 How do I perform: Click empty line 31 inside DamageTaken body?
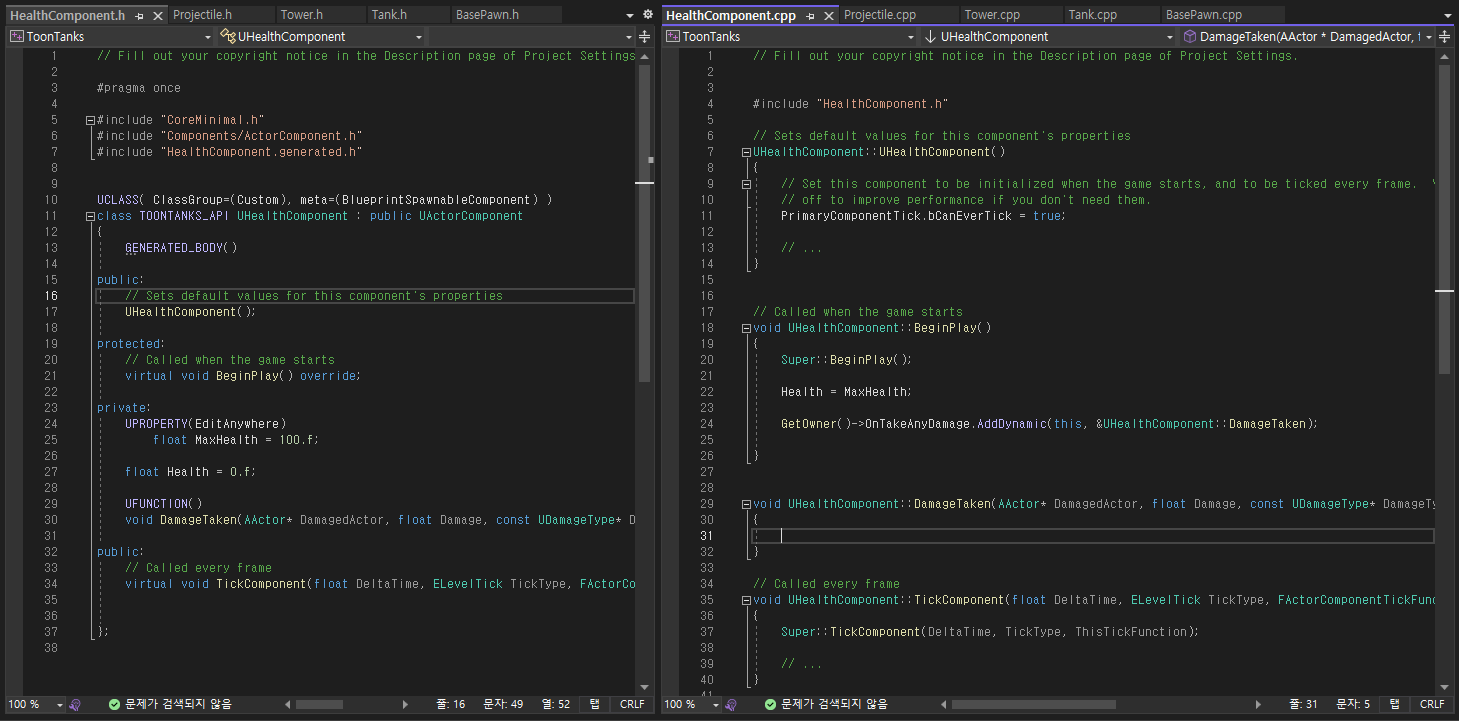1092,536
